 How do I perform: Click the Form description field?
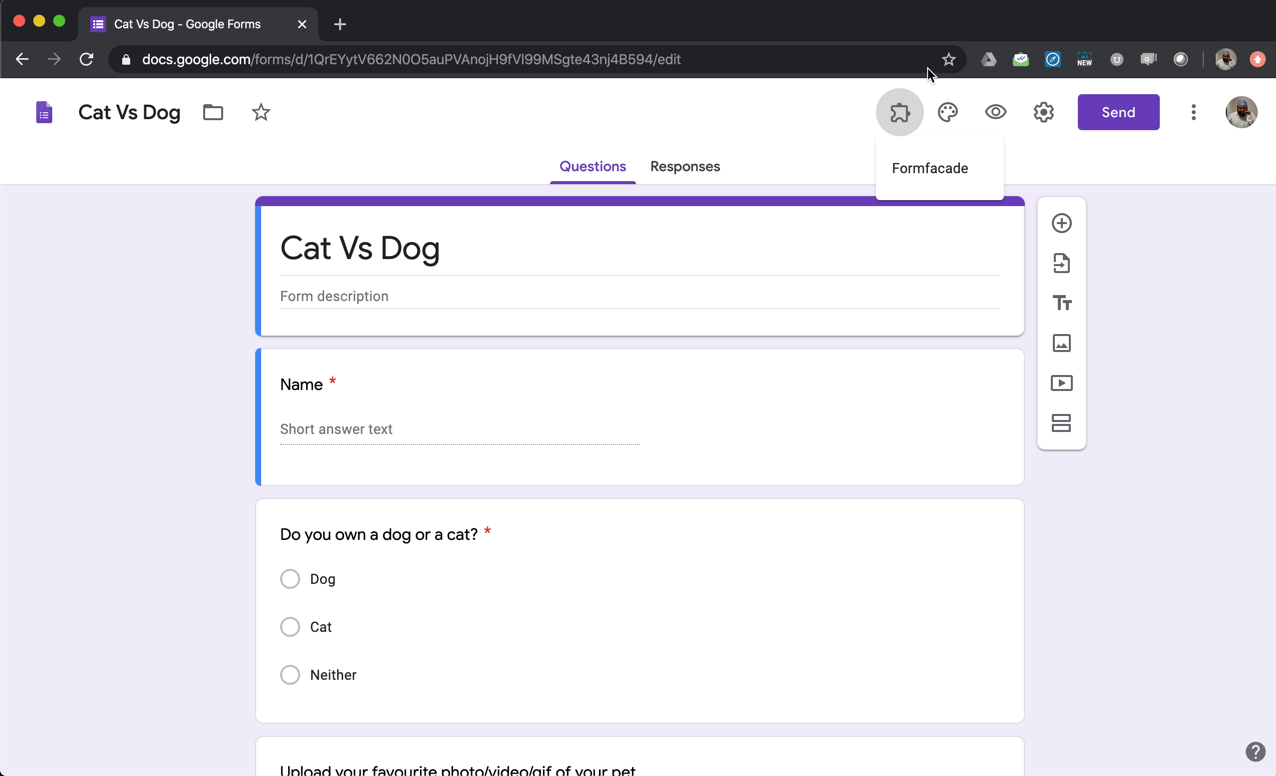click(x=639, y=296)
